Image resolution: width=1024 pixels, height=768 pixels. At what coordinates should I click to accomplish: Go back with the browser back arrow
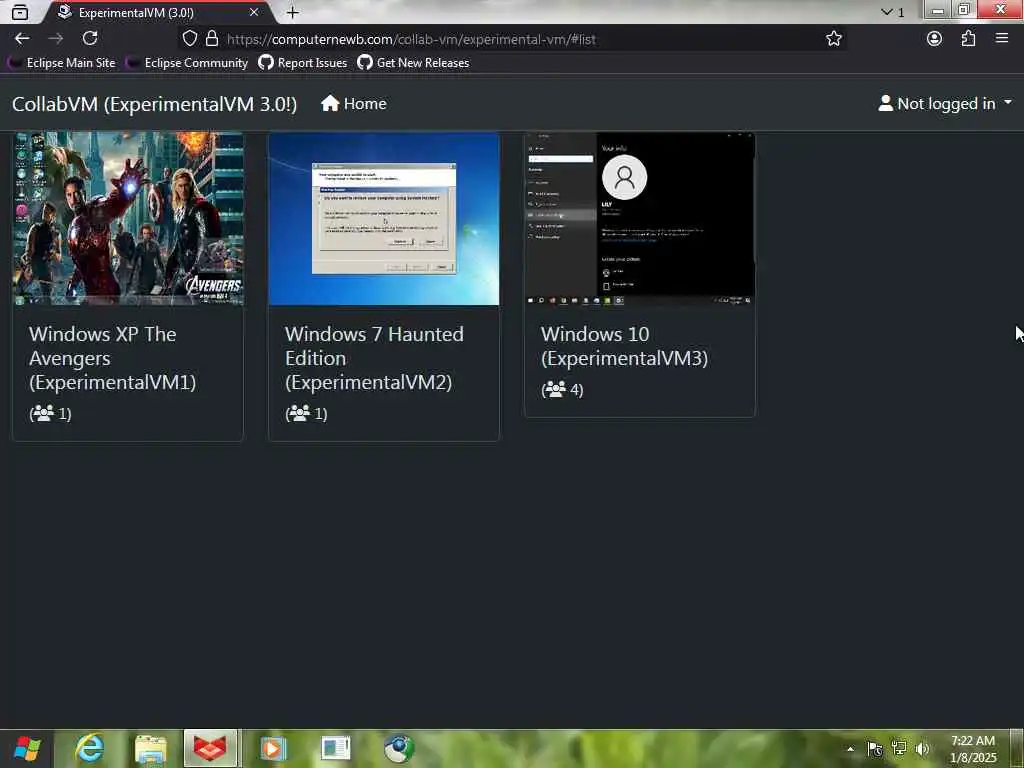(22, 39)
